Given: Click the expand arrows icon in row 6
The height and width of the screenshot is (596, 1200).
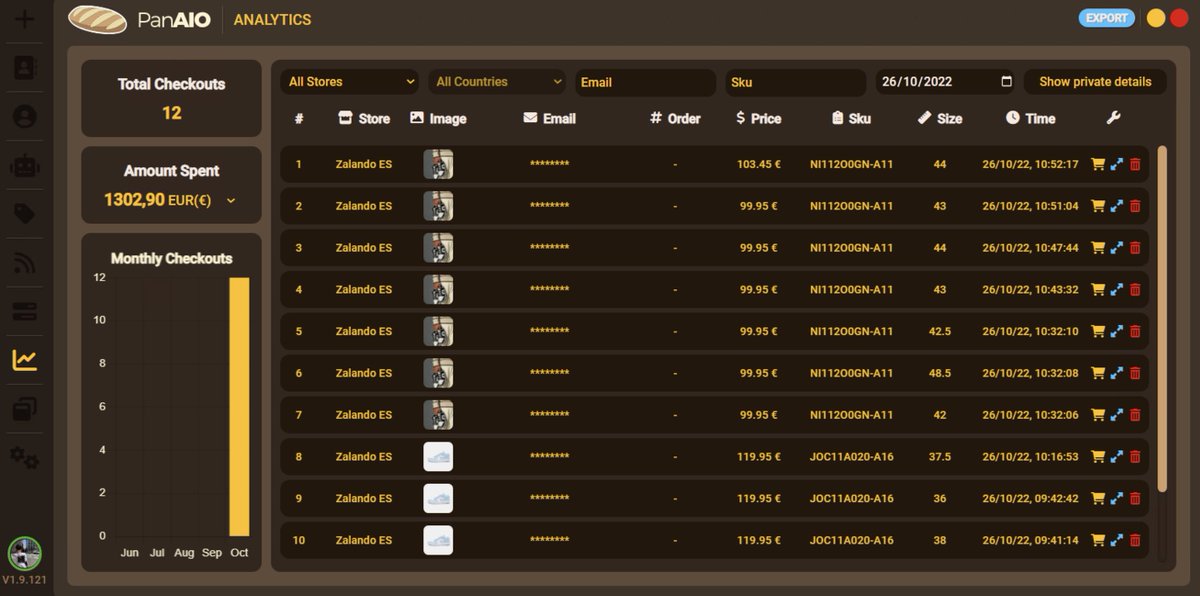Looking at the screenshot, I should click(x=1117, y=373).
